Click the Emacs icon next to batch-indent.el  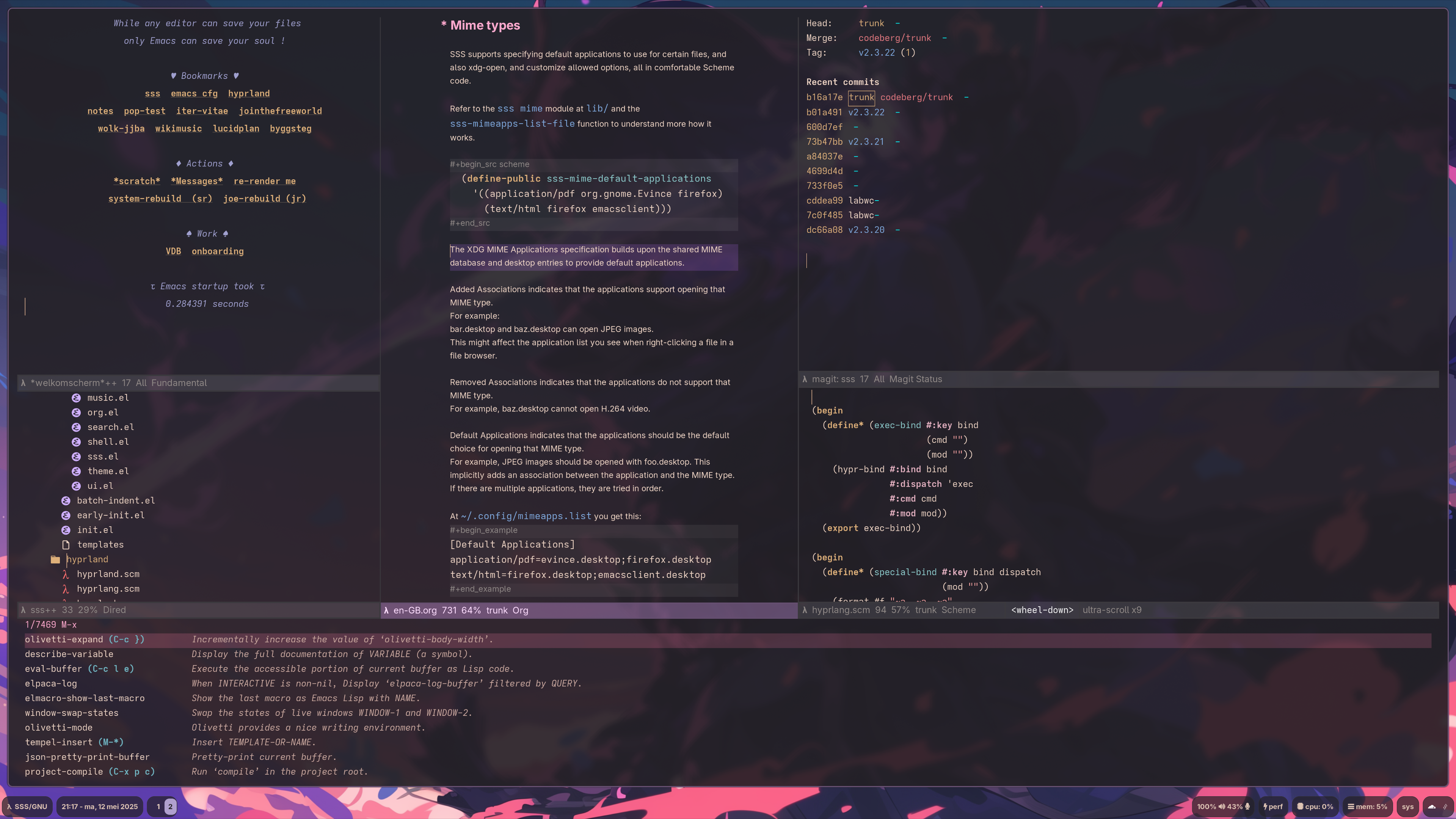[66, 501]
